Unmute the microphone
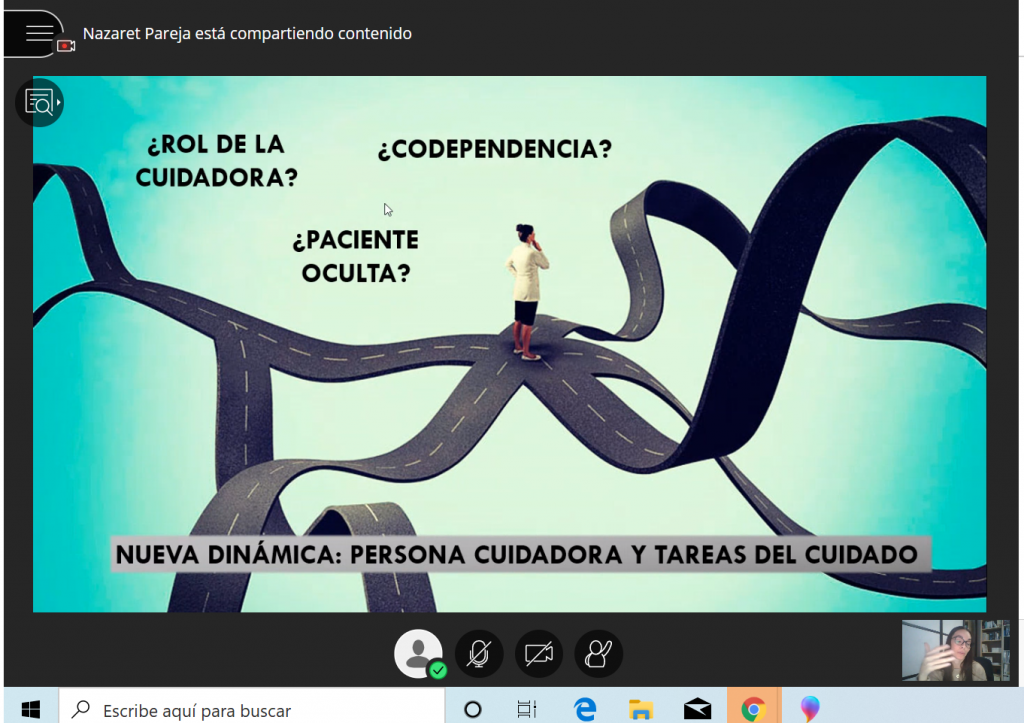The width and height of the screenshot is (1024, 723). click(x=479, y=654)
